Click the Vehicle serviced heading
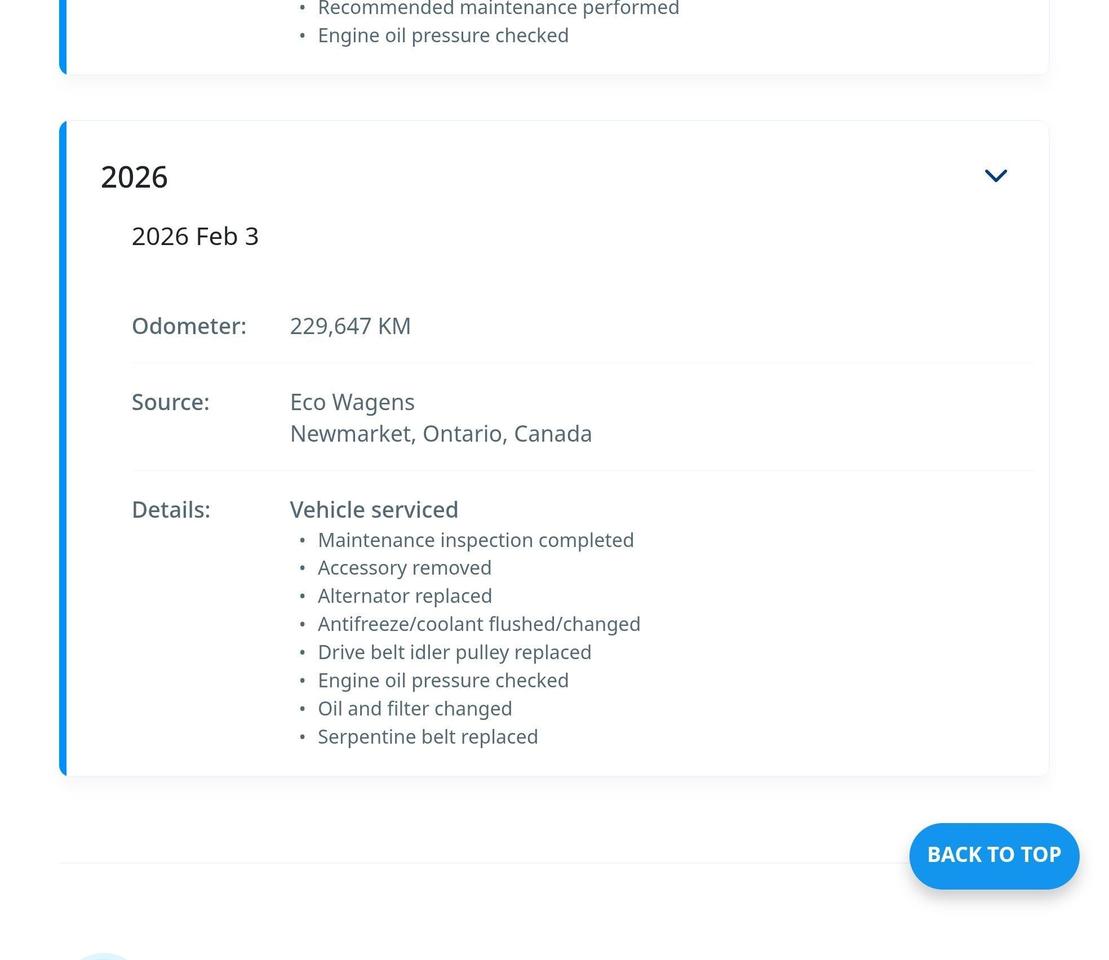Image resolution: width=1109 pixels, height=960 pixels. [x=374, y=510]
